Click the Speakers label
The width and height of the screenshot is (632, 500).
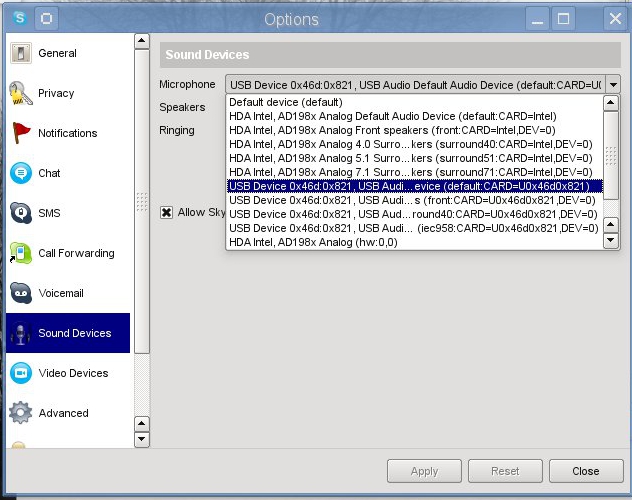coord(182,108)
